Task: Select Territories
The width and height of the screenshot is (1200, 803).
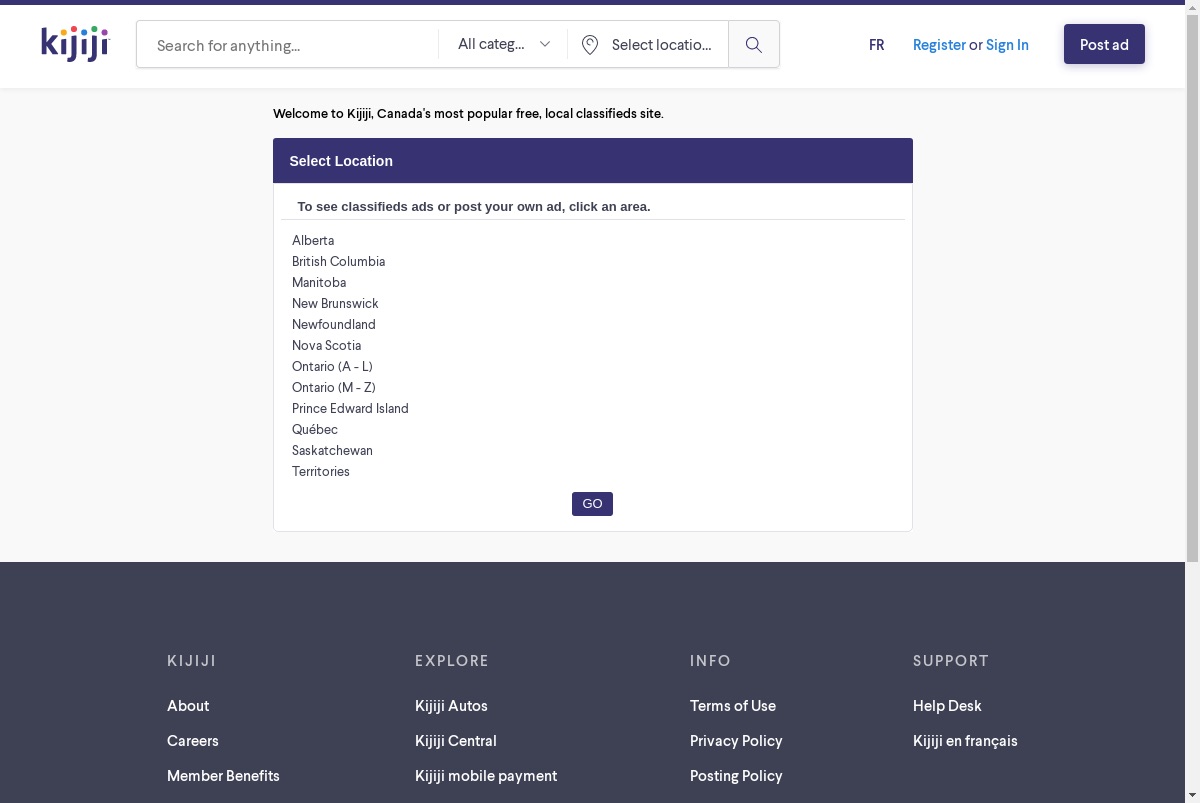Action: point(321,471)
